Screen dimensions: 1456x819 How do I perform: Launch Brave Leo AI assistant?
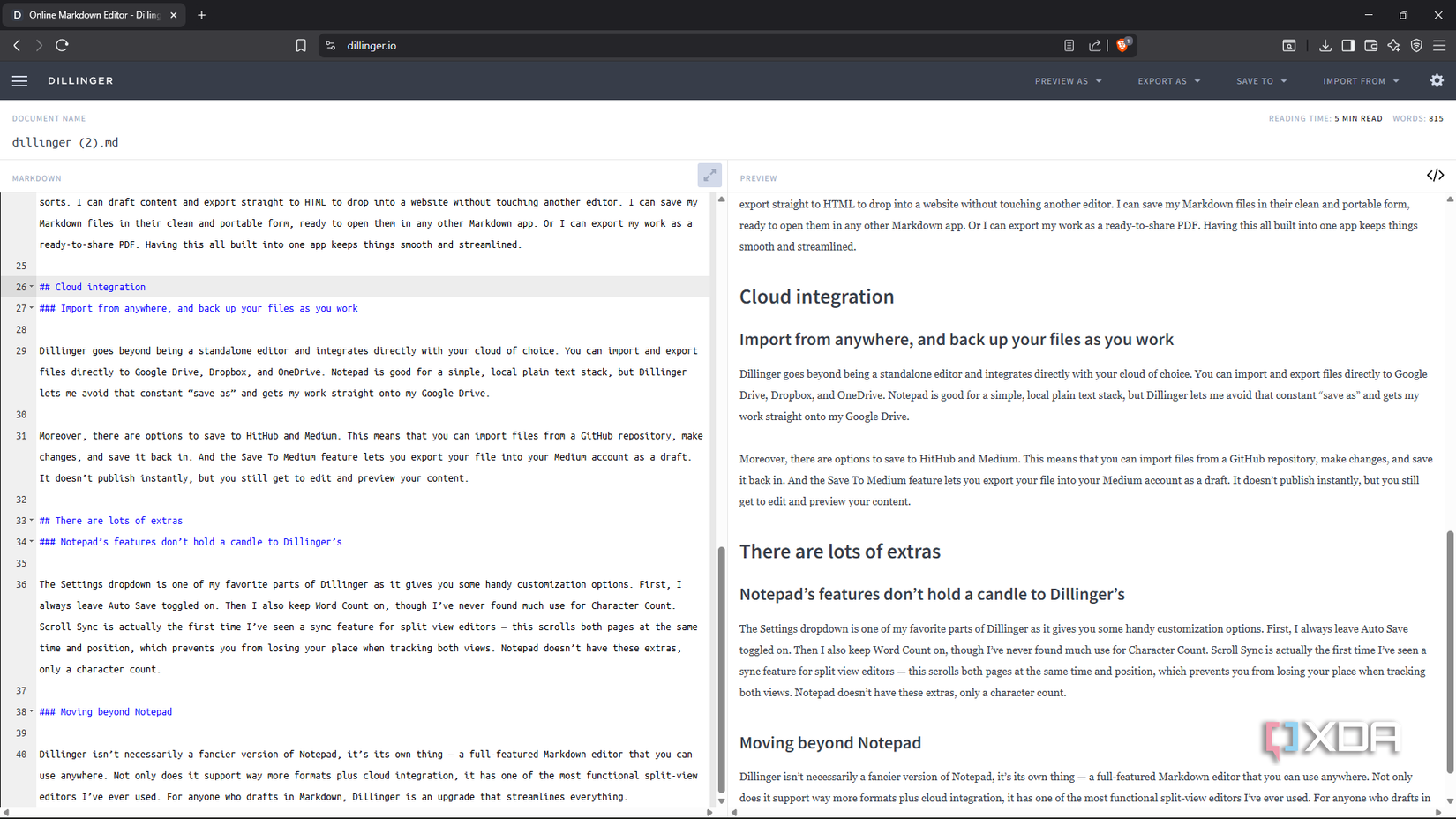1394,45
